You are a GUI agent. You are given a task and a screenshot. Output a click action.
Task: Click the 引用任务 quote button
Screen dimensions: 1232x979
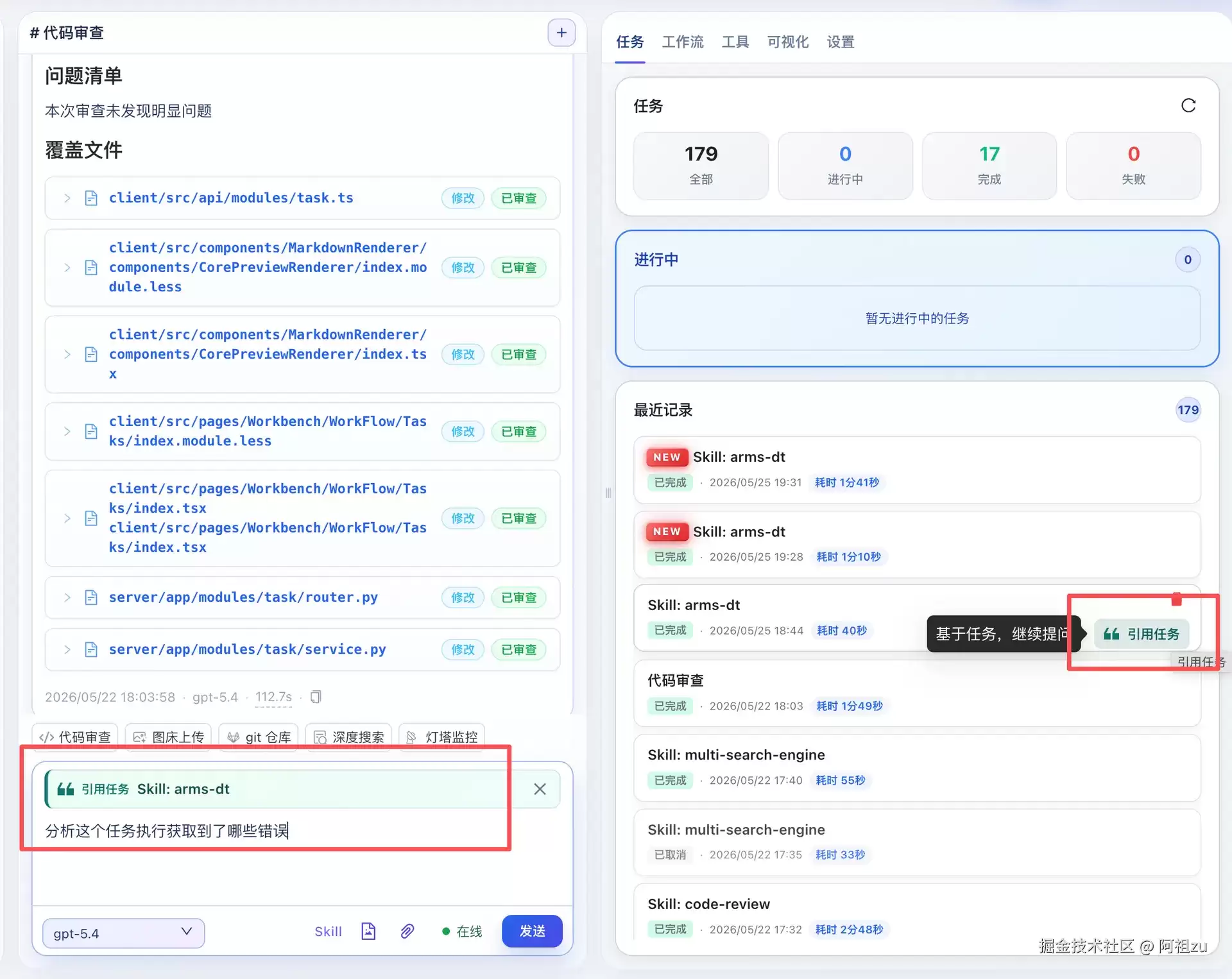1141,634
